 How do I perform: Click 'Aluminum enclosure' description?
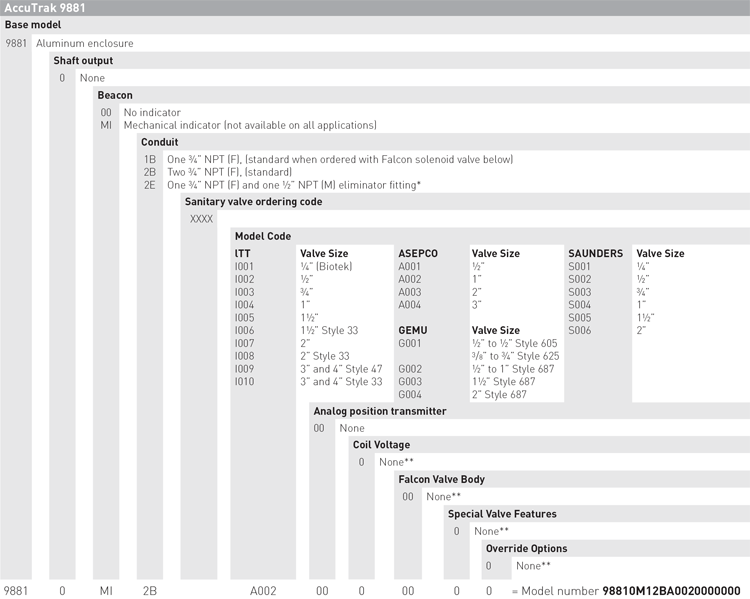click(x=85, y=43)
